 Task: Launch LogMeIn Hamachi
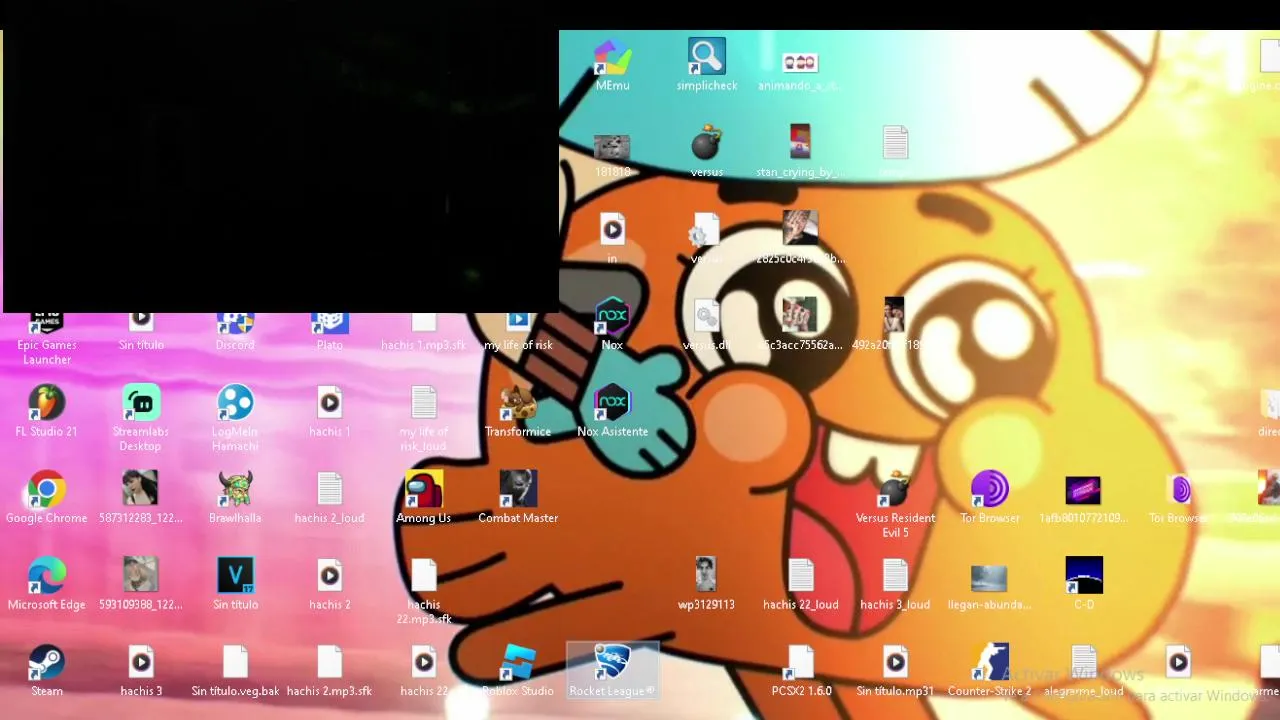[235, 418]
